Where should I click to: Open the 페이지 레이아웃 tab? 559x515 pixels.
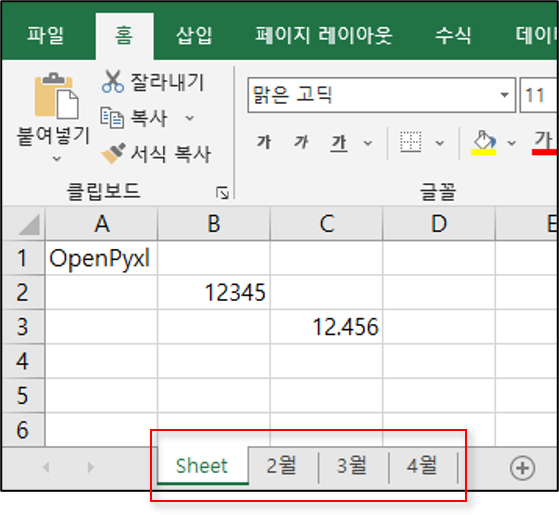[324, 36]
